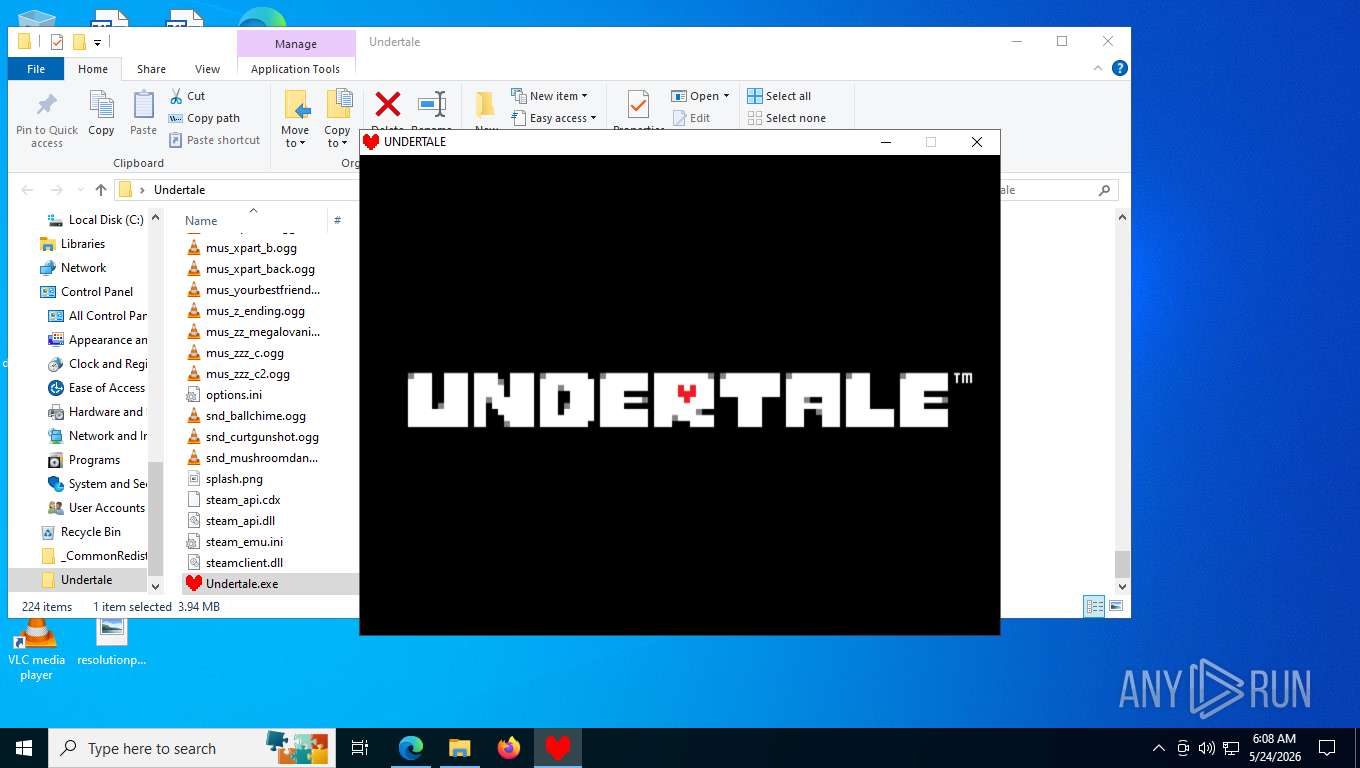Image resolution: width=1360 pixels, height=768 pixels.
Task: Click the Manage contextual tab
Action: click(296, 44)
